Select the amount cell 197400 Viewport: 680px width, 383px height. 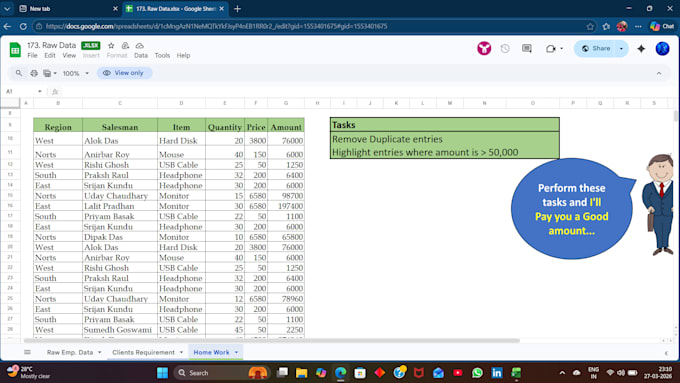point(286,206)
